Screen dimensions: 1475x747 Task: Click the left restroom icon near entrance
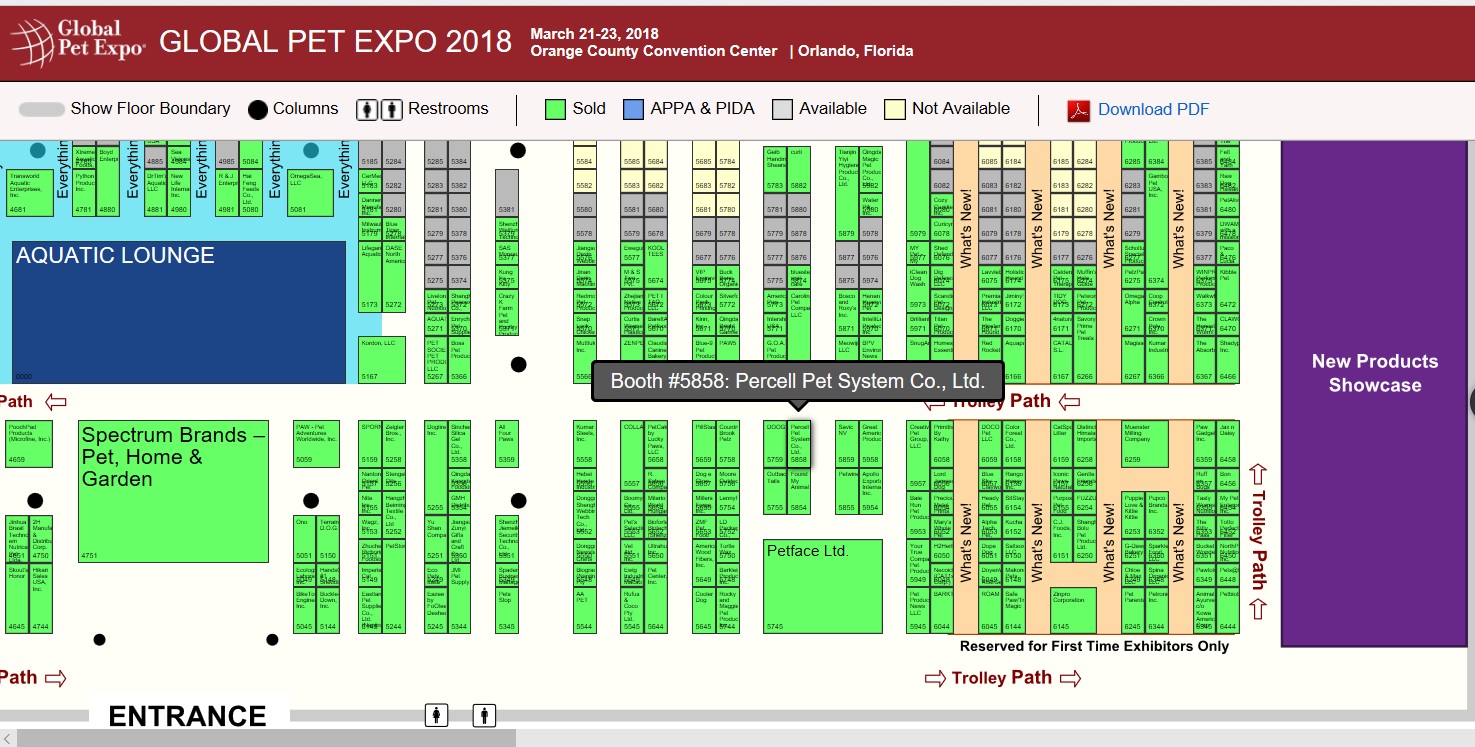(x=436, y=715)
